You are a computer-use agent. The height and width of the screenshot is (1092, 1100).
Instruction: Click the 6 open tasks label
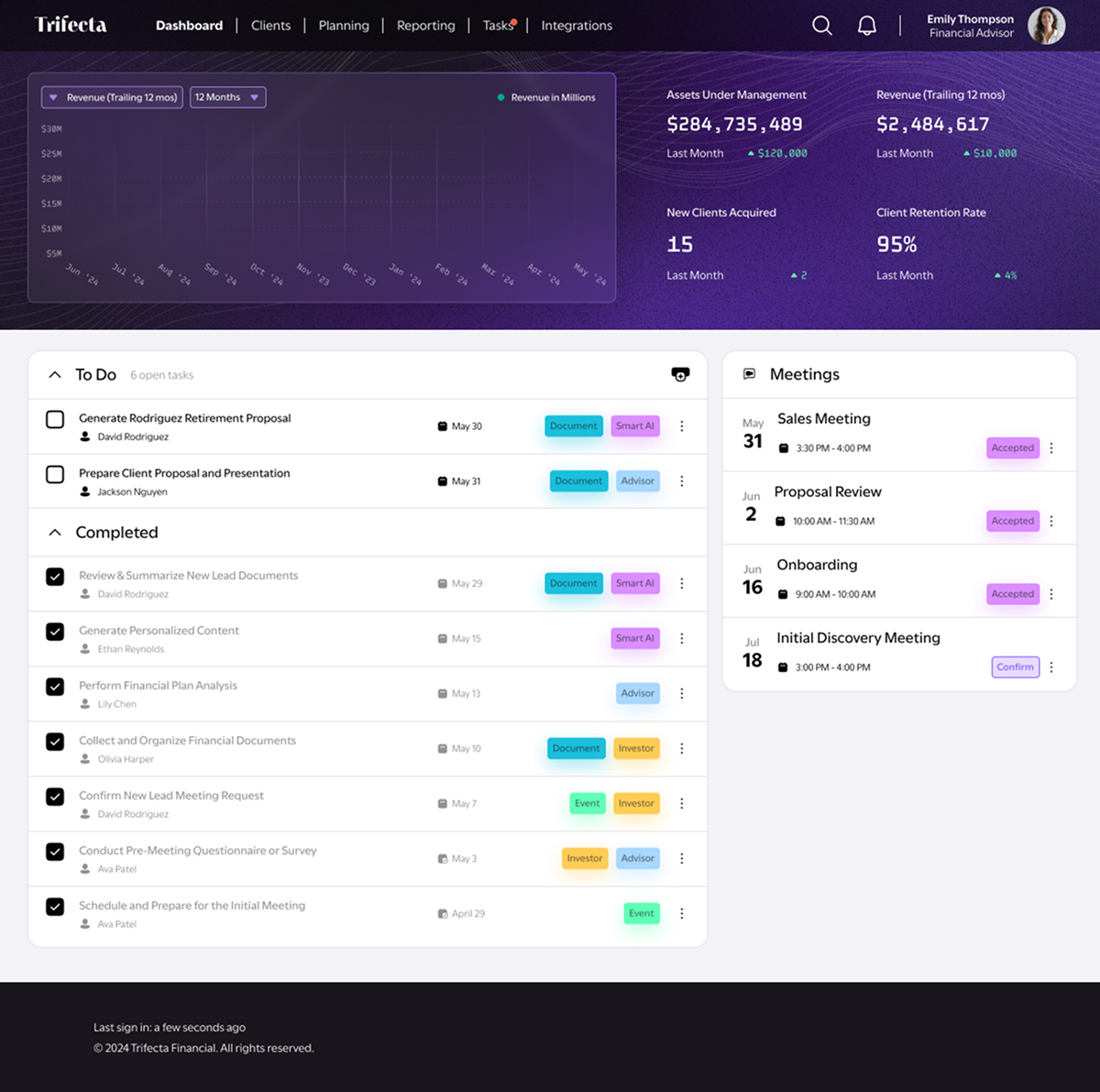point(161,375)
